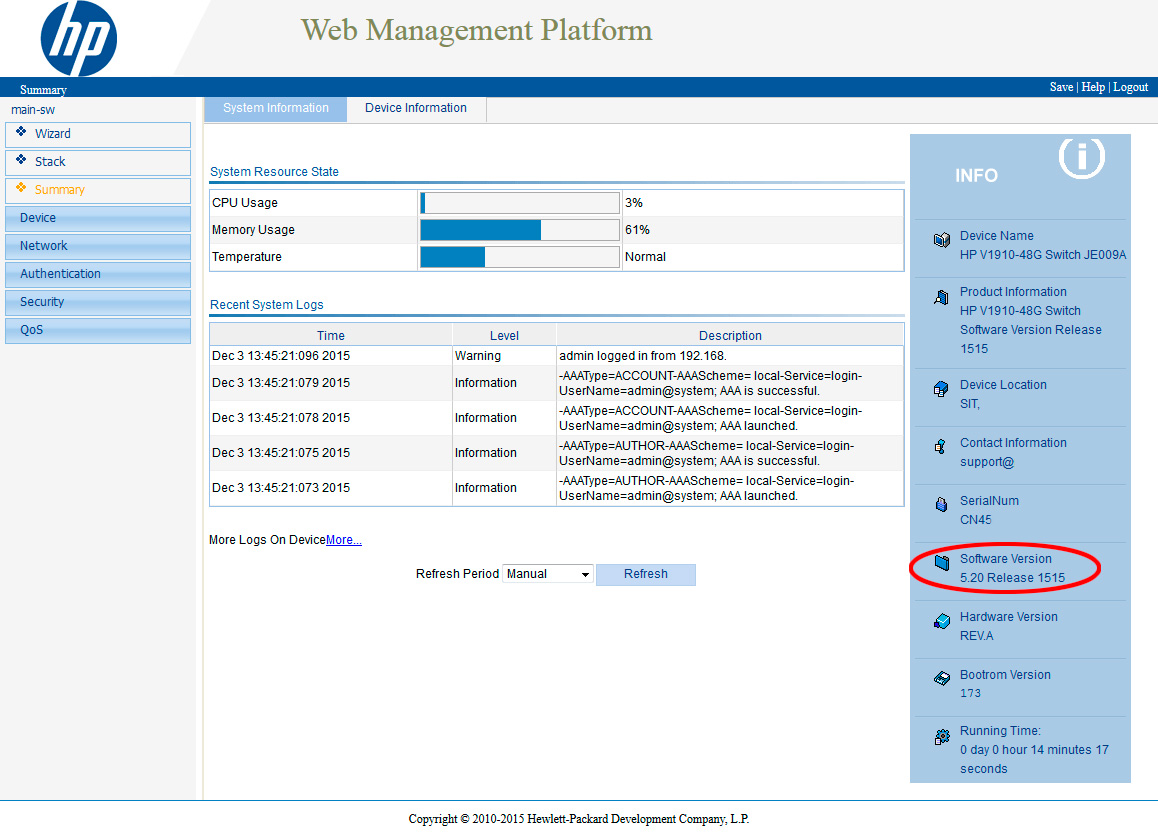Expand the QoS menu section
Image resolution: width=1158 pixels, height=836 pixels.
[97, 330]
